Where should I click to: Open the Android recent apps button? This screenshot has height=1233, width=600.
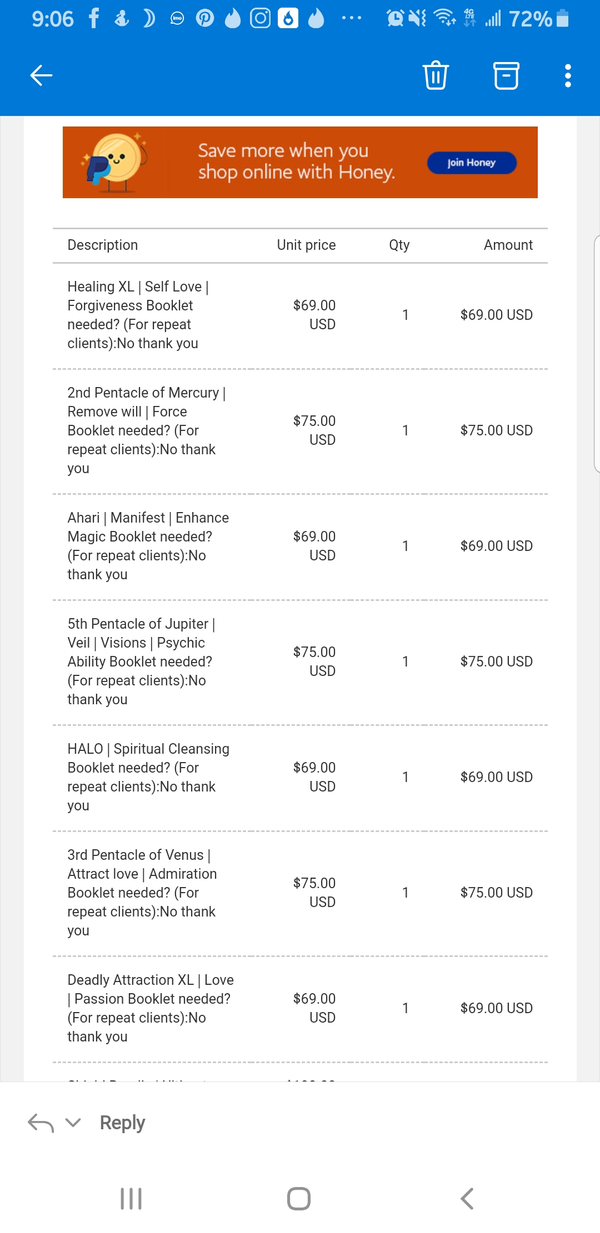[x=131, y=1198]
